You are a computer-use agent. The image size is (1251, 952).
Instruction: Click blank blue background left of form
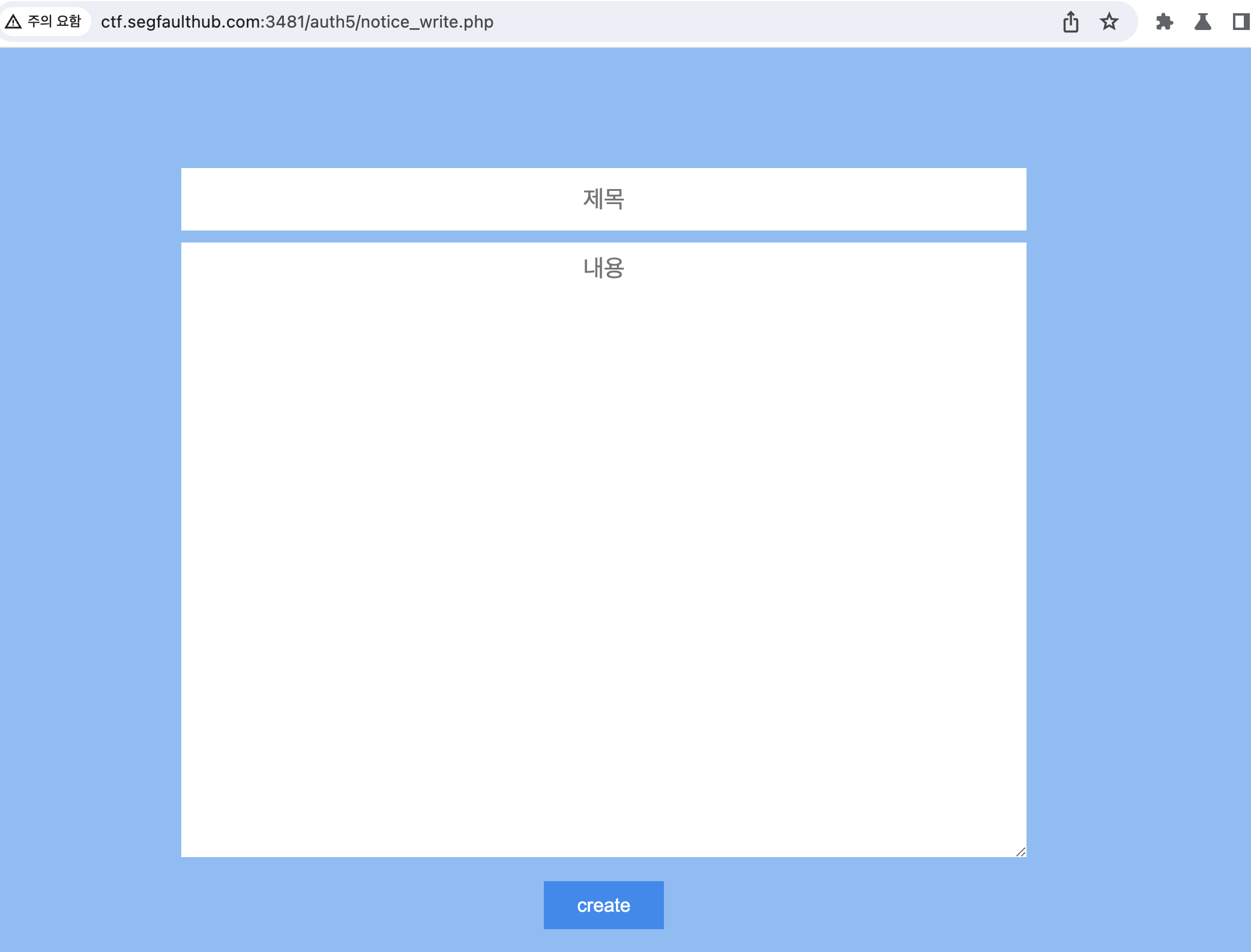coord(90,480)
